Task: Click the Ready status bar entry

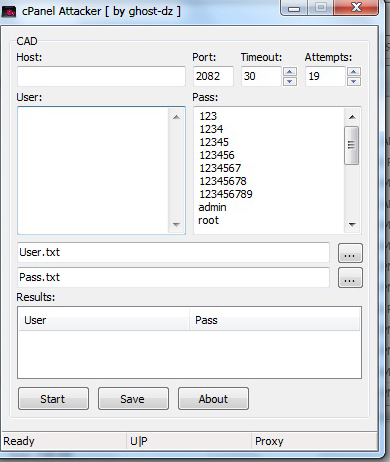Action: coord(64,441)
